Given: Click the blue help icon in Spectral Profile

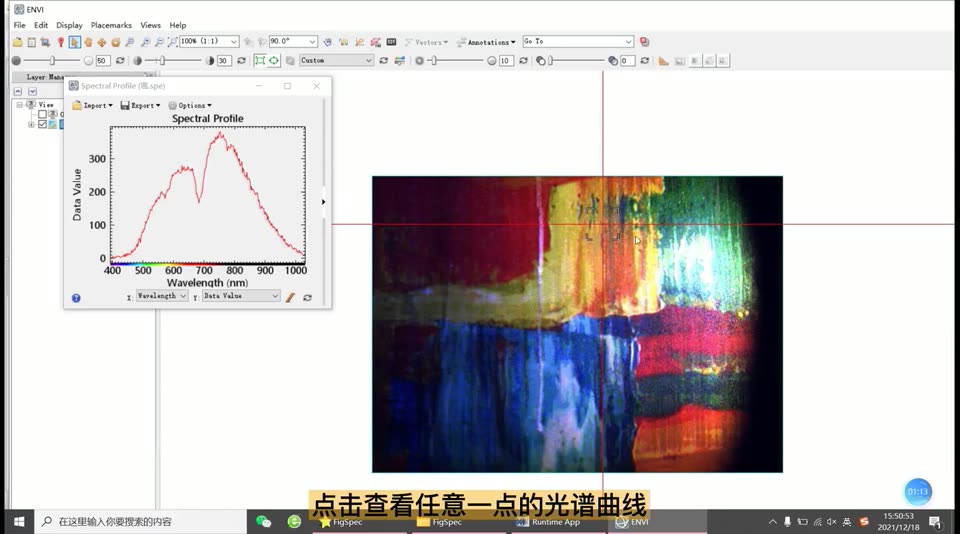Looking at the screenshot, I should [x=76, y=298].
